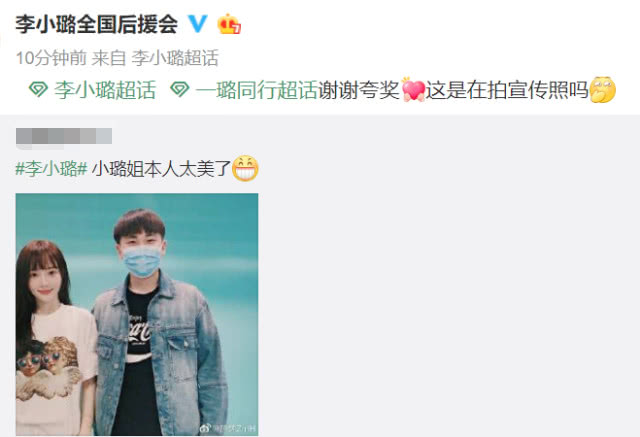
Task: Open the gray reposted card's empty area
Action: (x=449, y=286)
